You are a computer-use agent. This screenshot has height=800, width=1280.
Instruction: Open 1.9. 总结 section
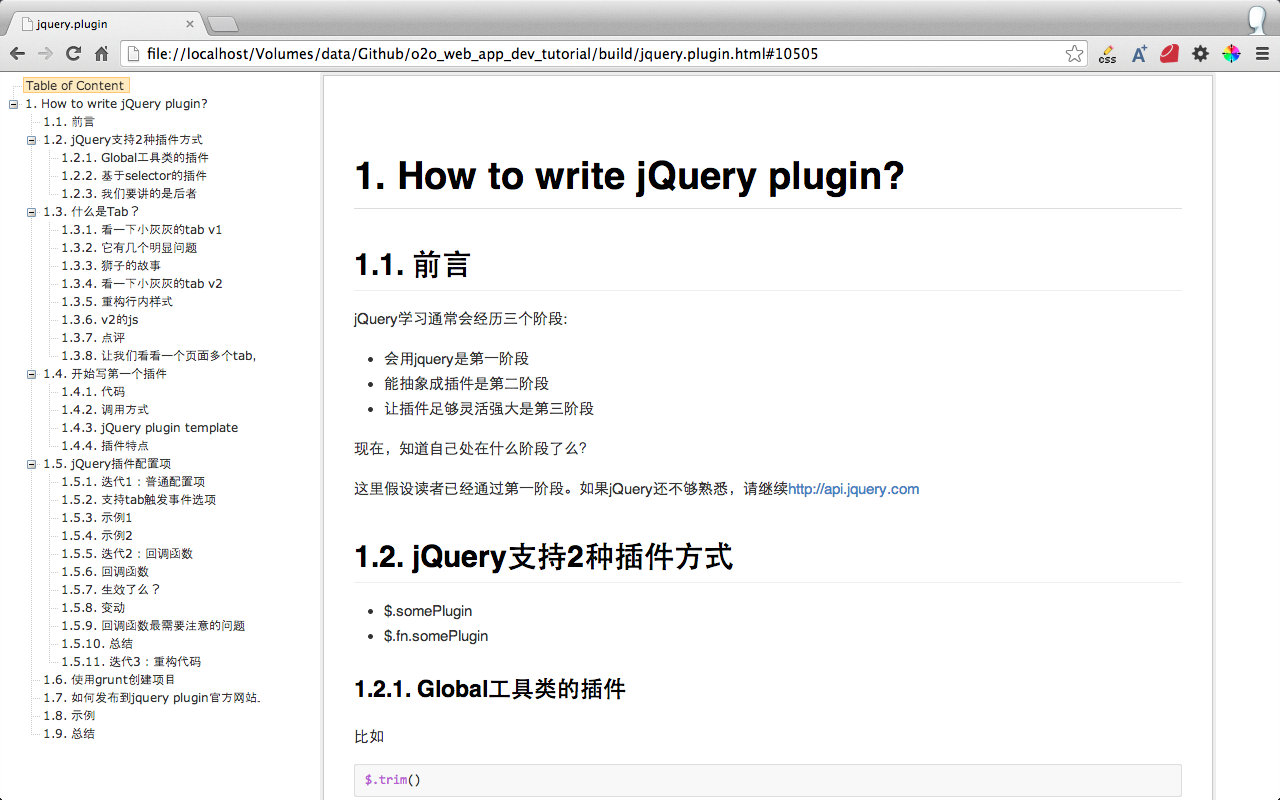tap(69, 734)
